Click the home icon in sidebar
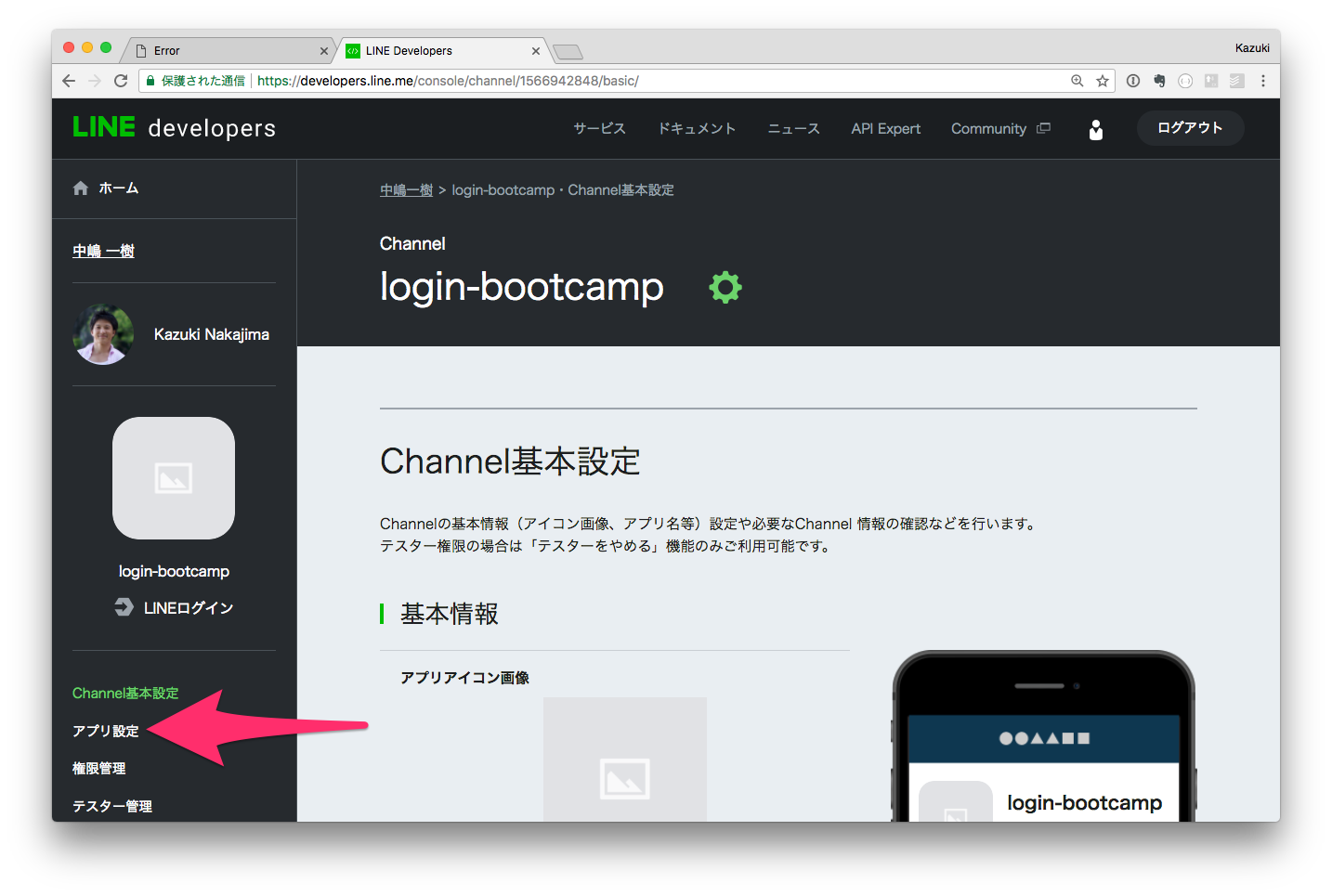Viewport: 1332px width, 896px height. click(81, 188)
